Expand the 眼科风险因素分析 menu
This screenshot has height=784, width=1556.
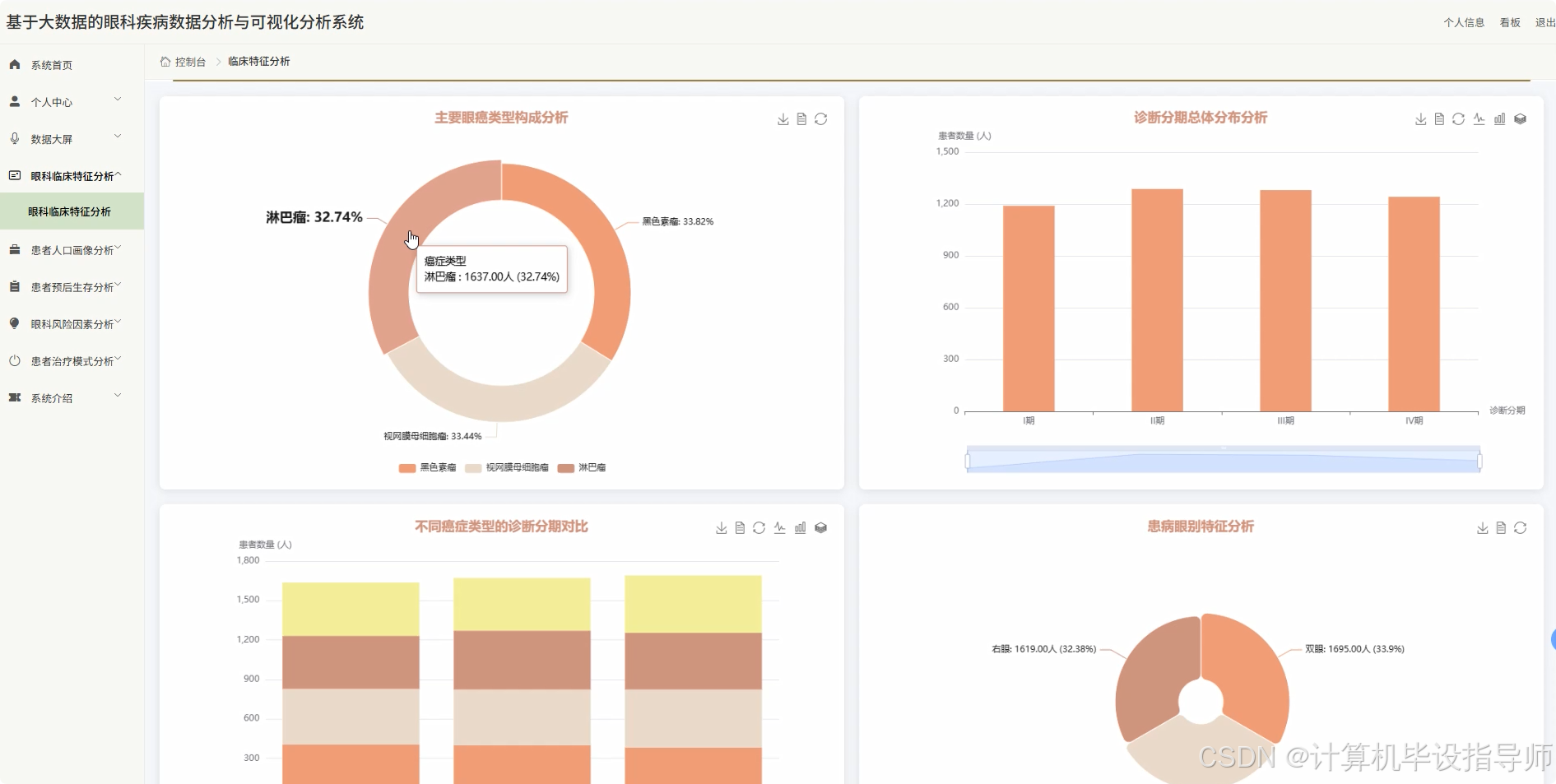point(72,324)
